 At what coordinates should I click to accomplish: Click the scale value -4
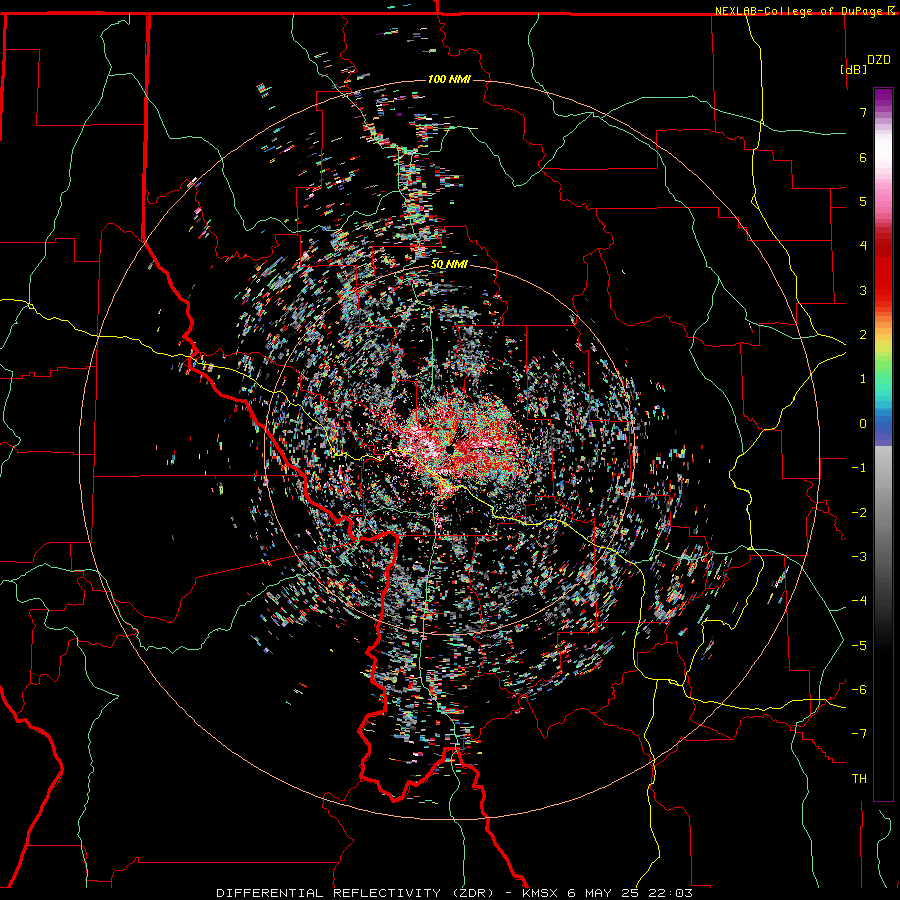(x=859, y=601)
